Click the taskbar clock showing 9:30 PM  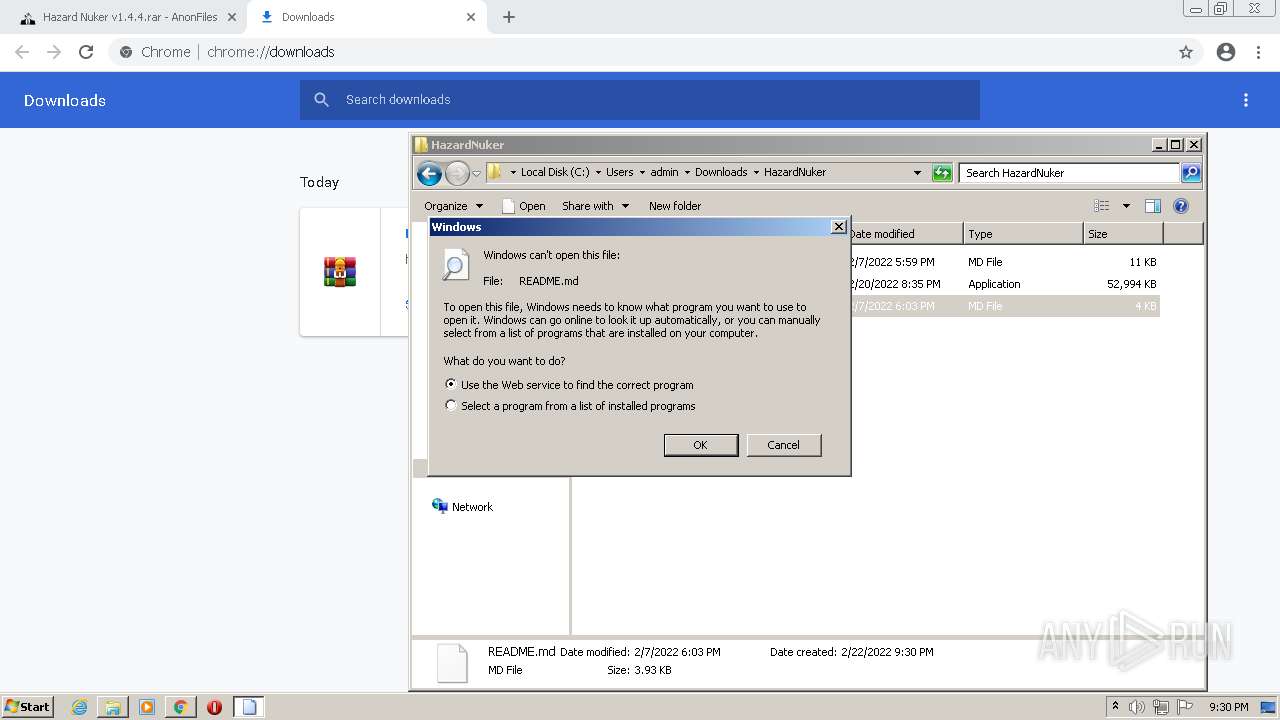pyautogui.click(x=1229, y=707)
